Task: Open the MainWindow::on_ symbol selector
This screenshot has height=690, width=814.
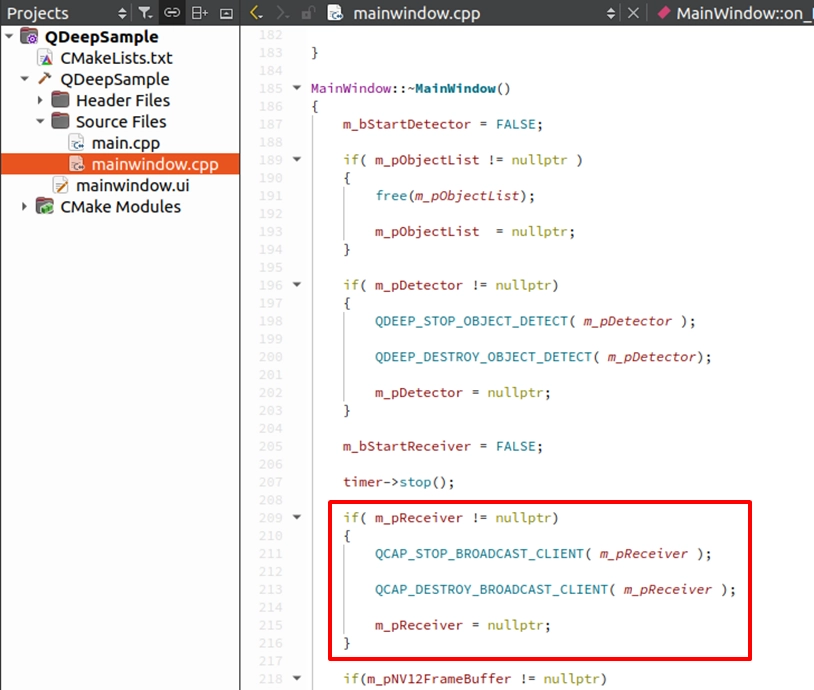Action: coord(735,13)
